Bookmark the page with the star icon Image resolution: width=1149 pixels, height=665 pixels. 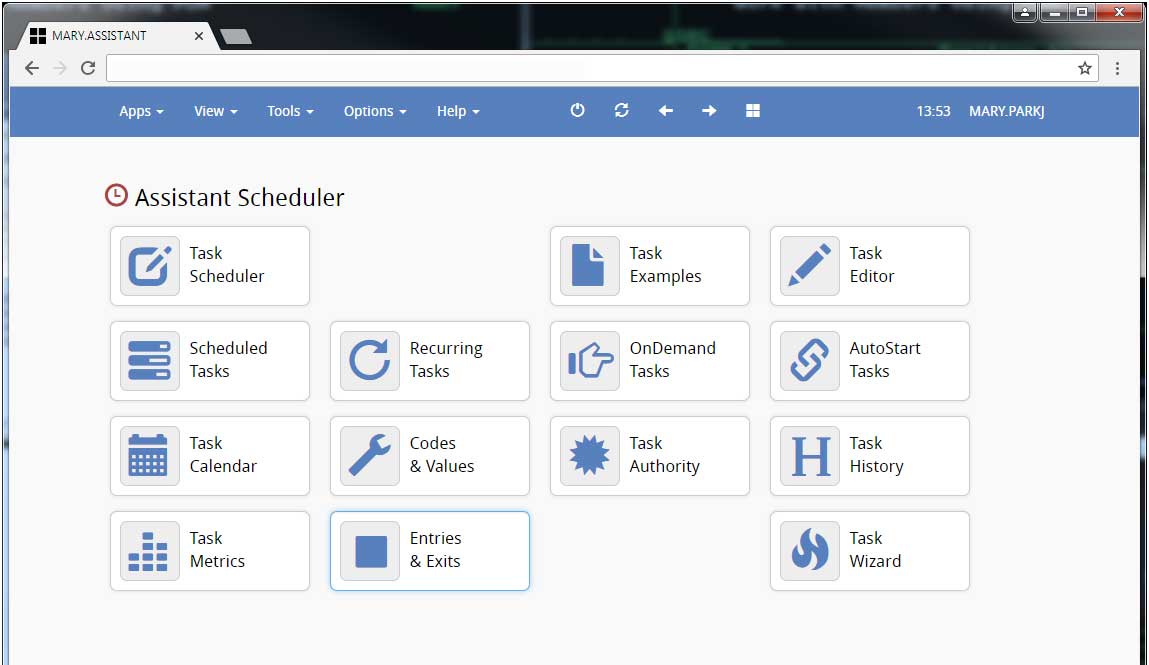click(x=1085, y=68)
